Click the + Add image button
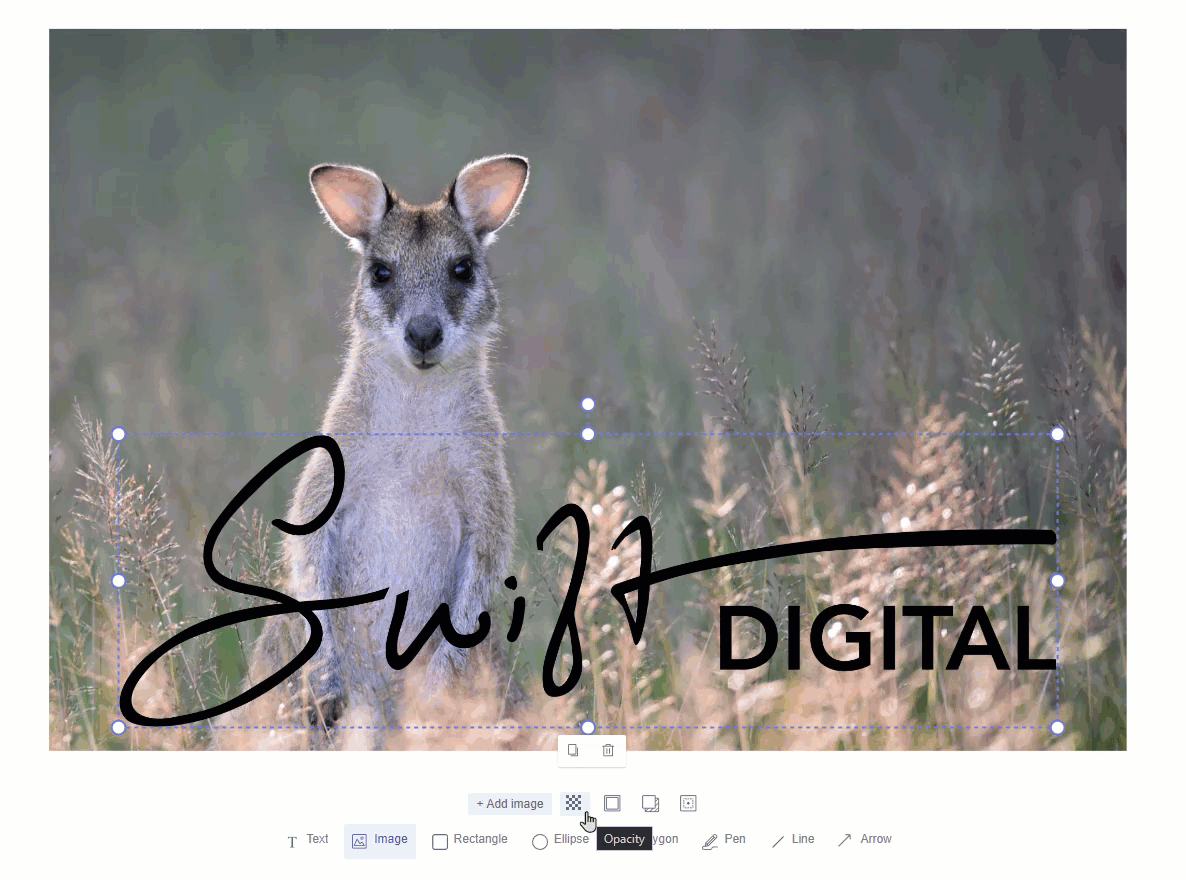The width and height of the screenshot is (1186, 880). pos(510,804)
